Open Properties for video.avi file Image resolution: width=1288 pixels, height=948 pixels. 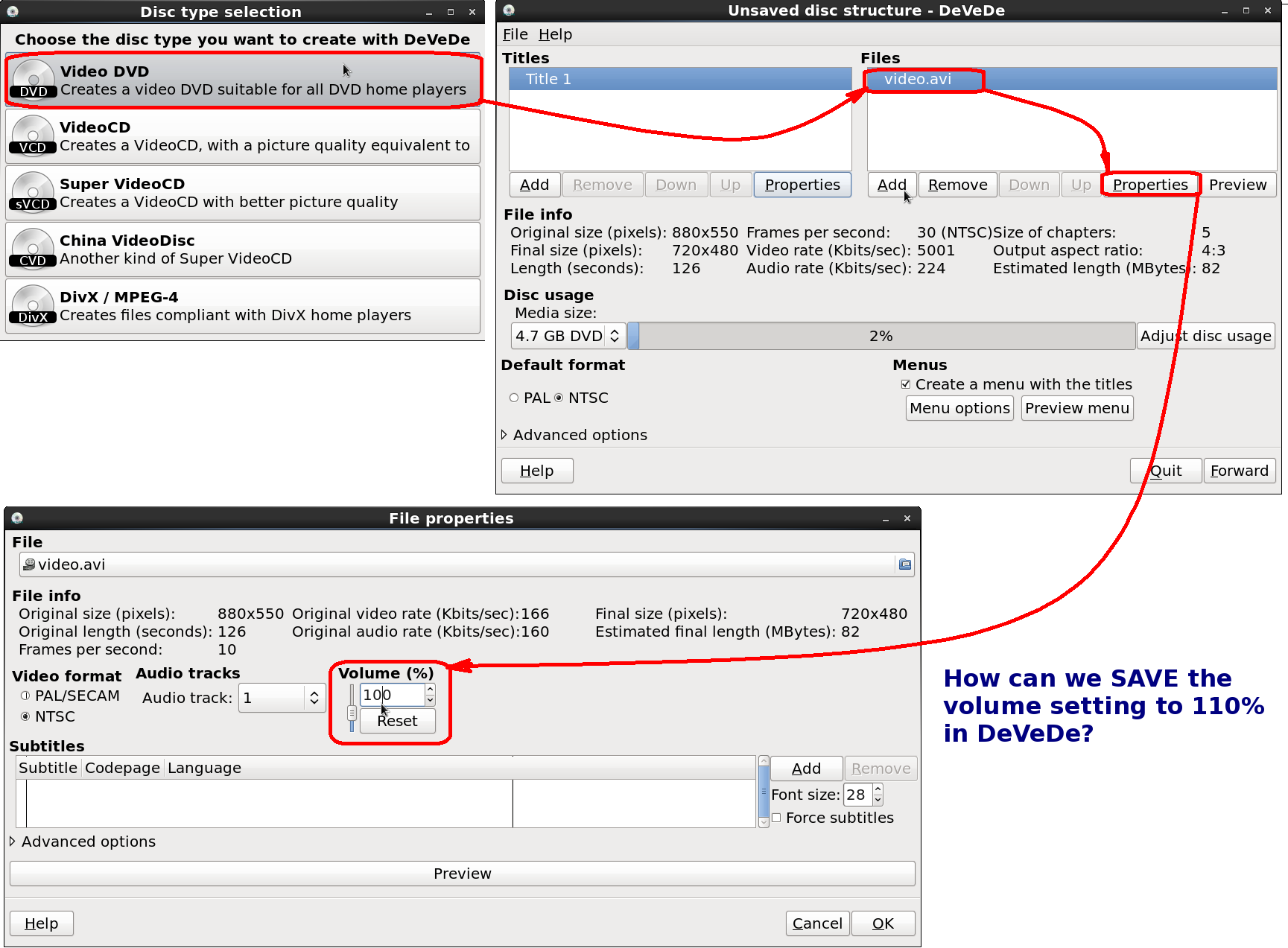tap(1150, 185)
